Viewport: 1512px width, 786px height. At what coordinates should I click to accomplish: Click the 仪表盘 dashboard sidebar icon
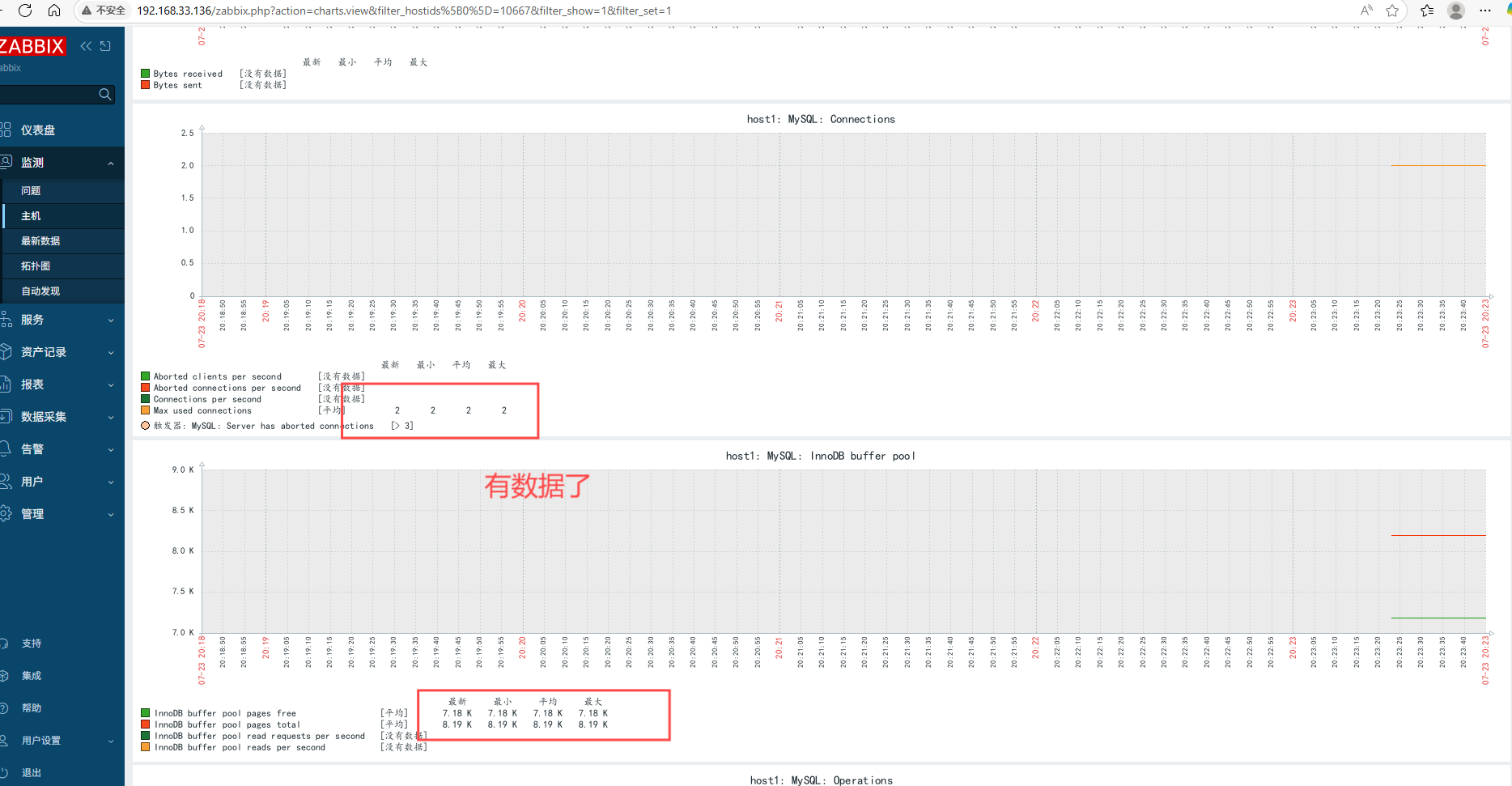pos(5,130)
